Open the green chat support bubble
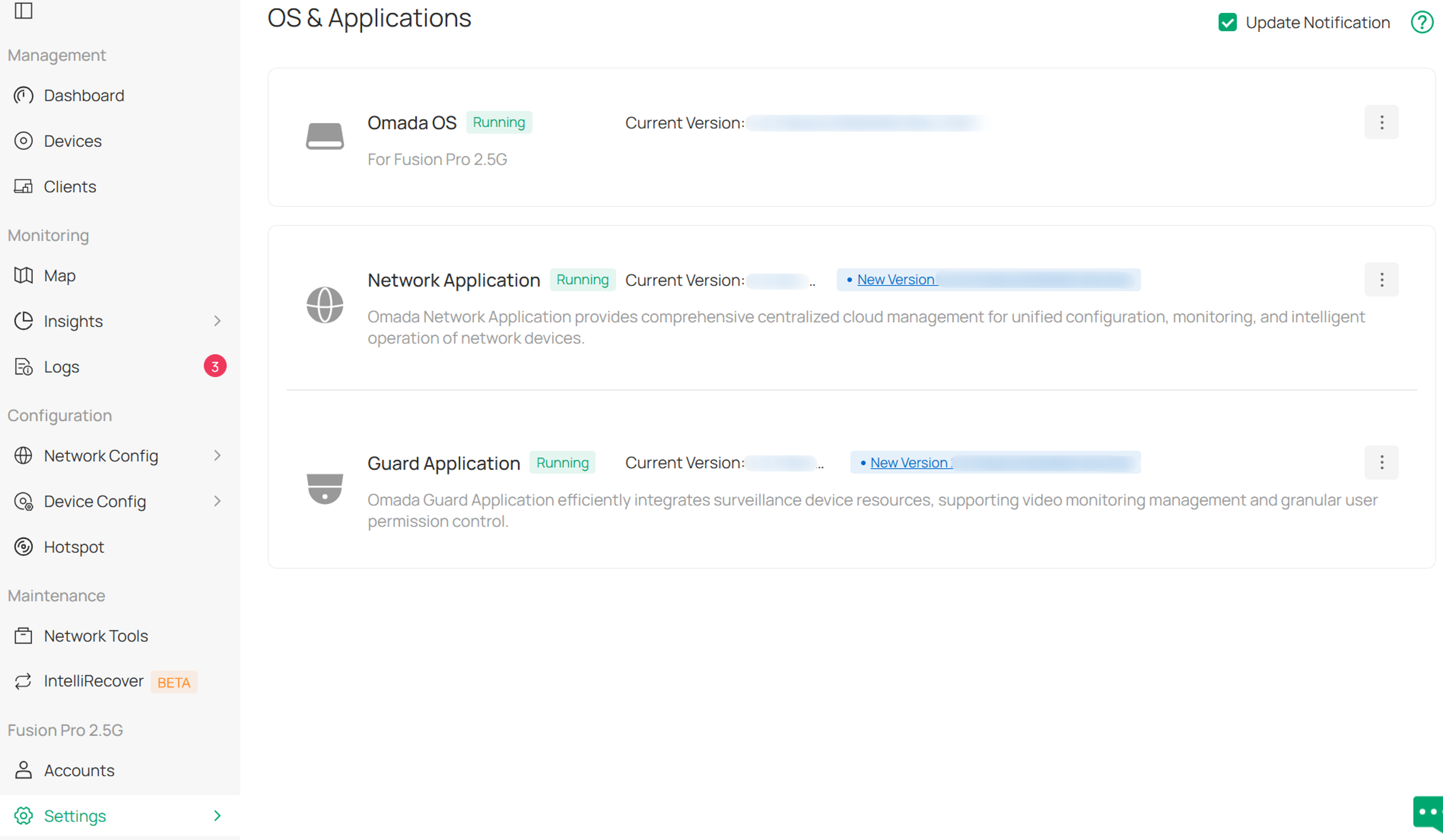1443x840 pixels. (x=1429, y=813)
